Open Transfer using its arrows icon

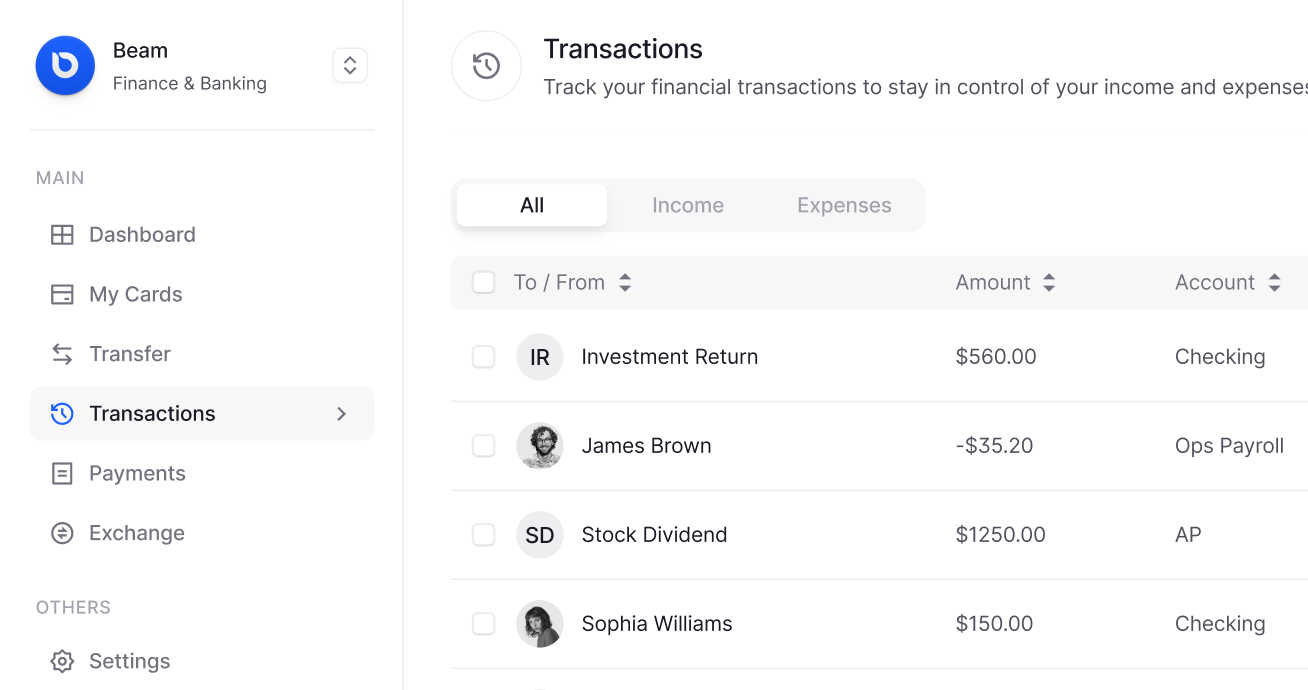coord(62,353)
